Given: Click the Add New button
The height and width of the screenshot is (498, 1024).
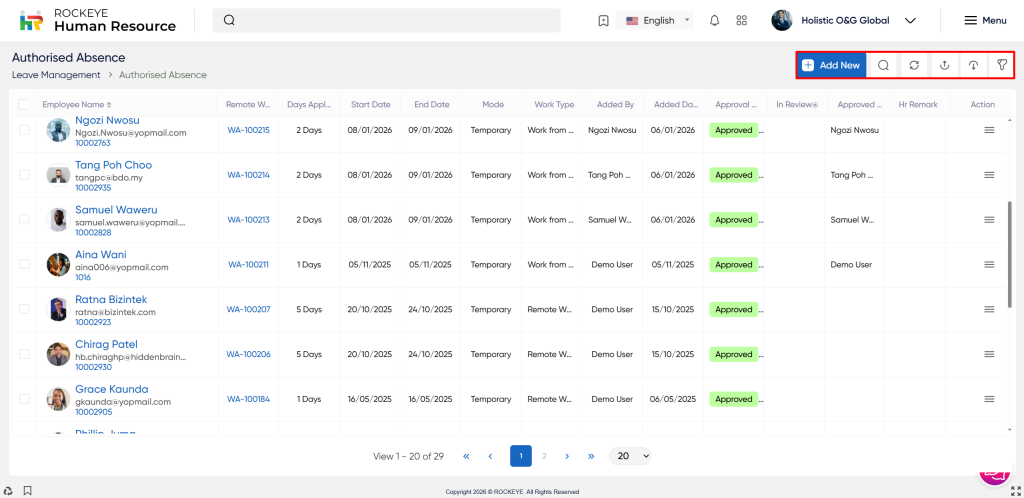Looking at the screenshot, I should pos(832,65).
